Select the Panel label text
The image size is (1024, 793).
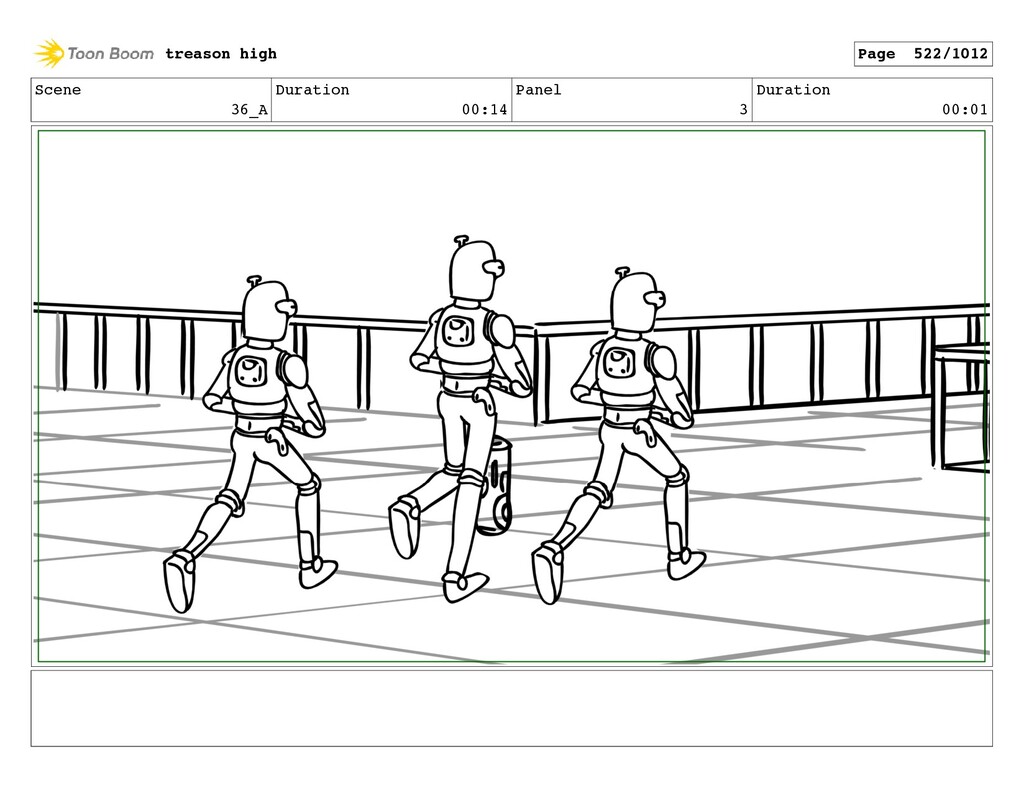(x=538, y=89)
